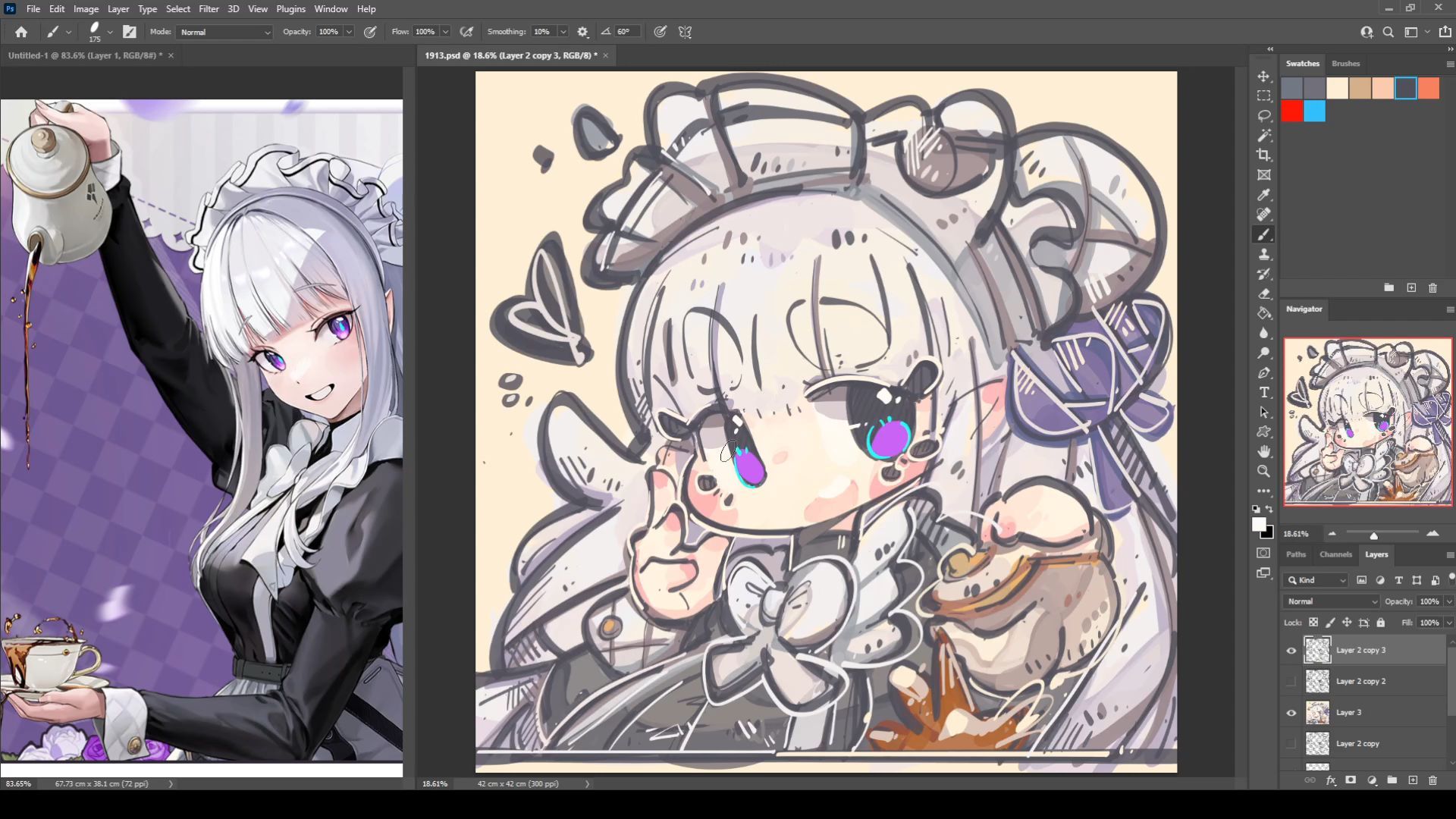Select the Custom Shape tool
The image size is (1456, 819).
(1263, 432)
